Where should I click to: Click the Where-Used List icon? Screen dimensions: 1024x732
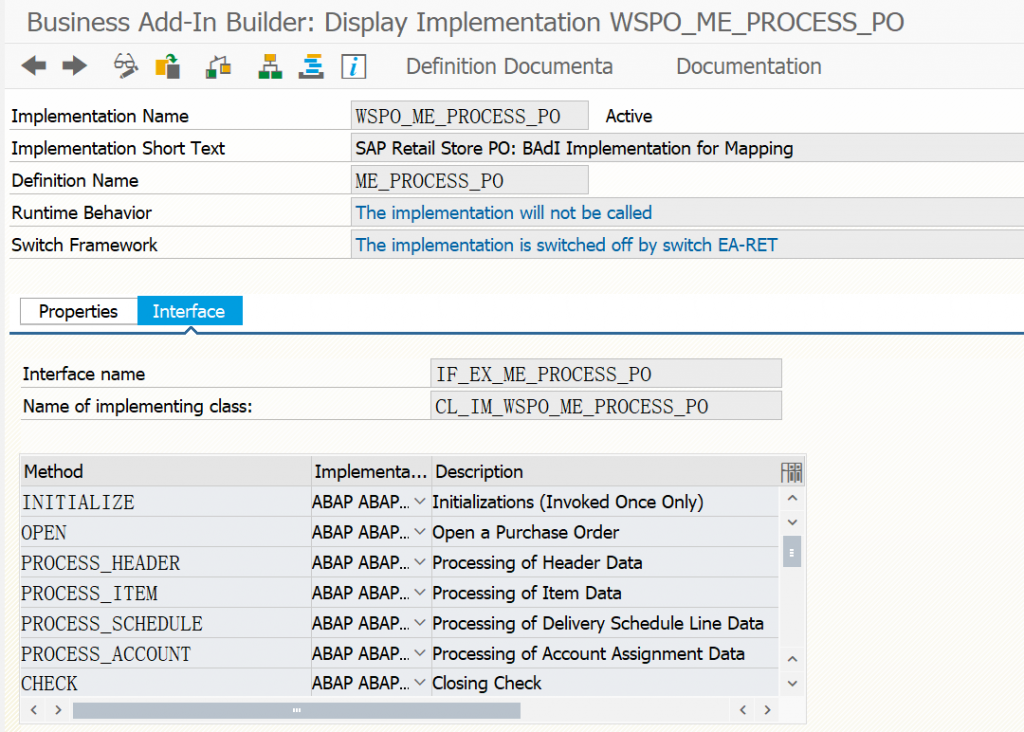(218, 66)
